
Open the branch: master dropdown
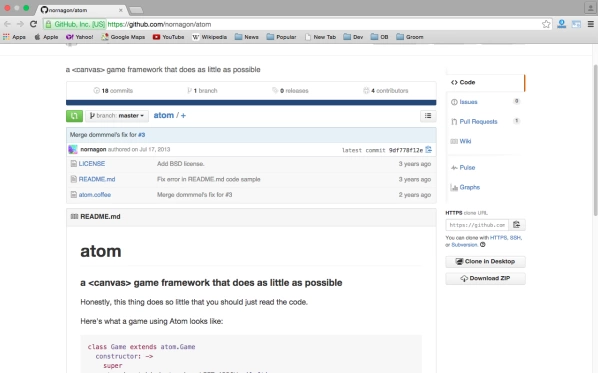coord(117,116)
